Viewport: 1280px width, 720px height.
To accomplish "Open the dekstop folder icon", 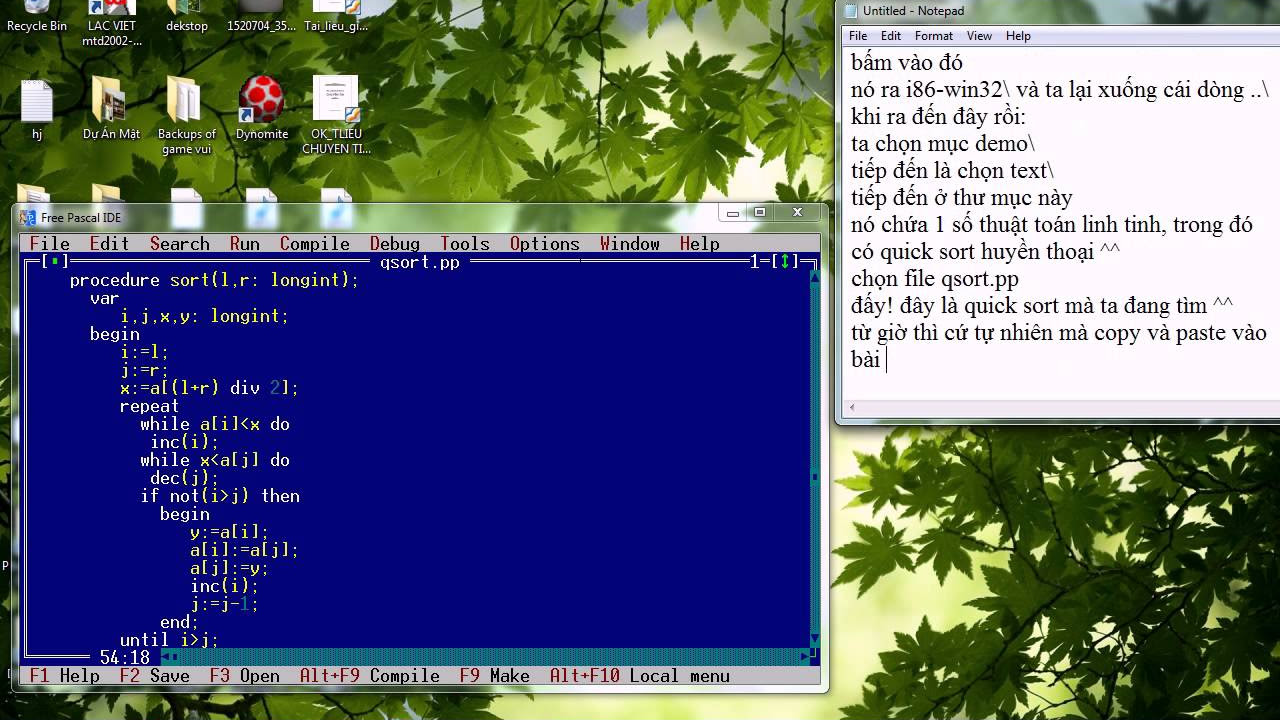I will coord(187,17).
